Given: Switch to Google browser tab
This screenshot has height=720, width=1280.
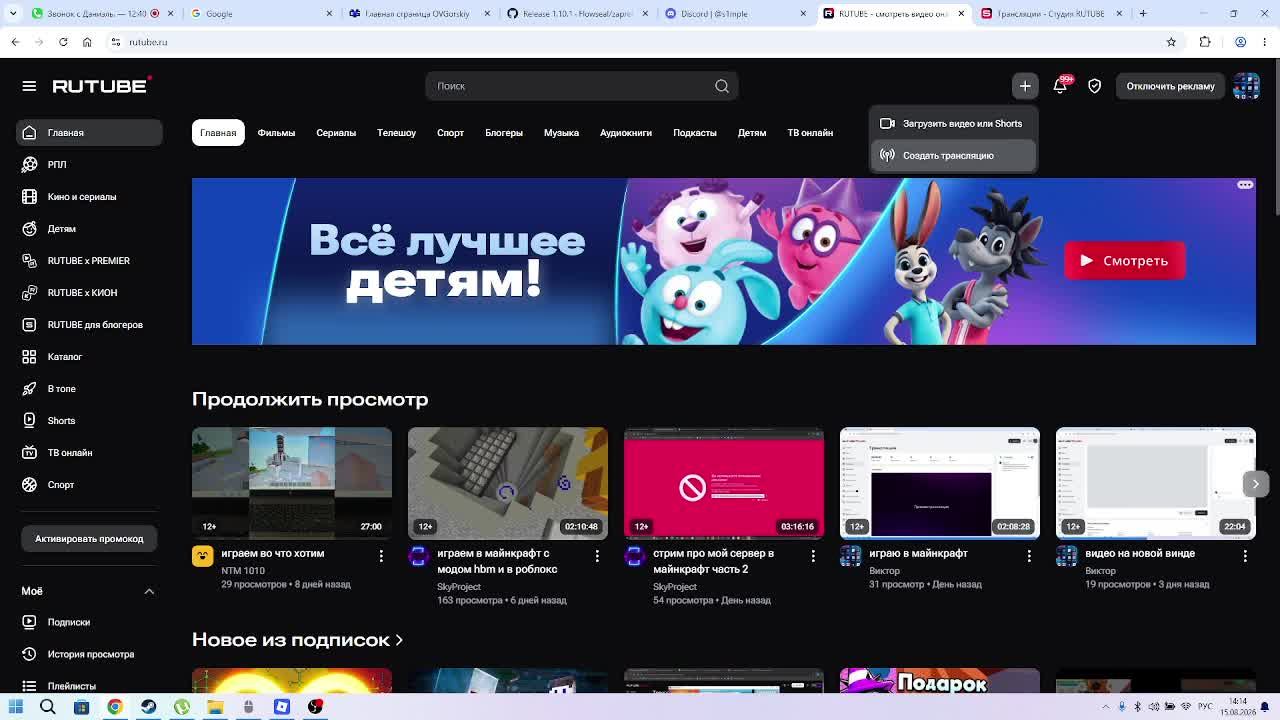Looking at the screenshot, I should (x=260, y=13).
